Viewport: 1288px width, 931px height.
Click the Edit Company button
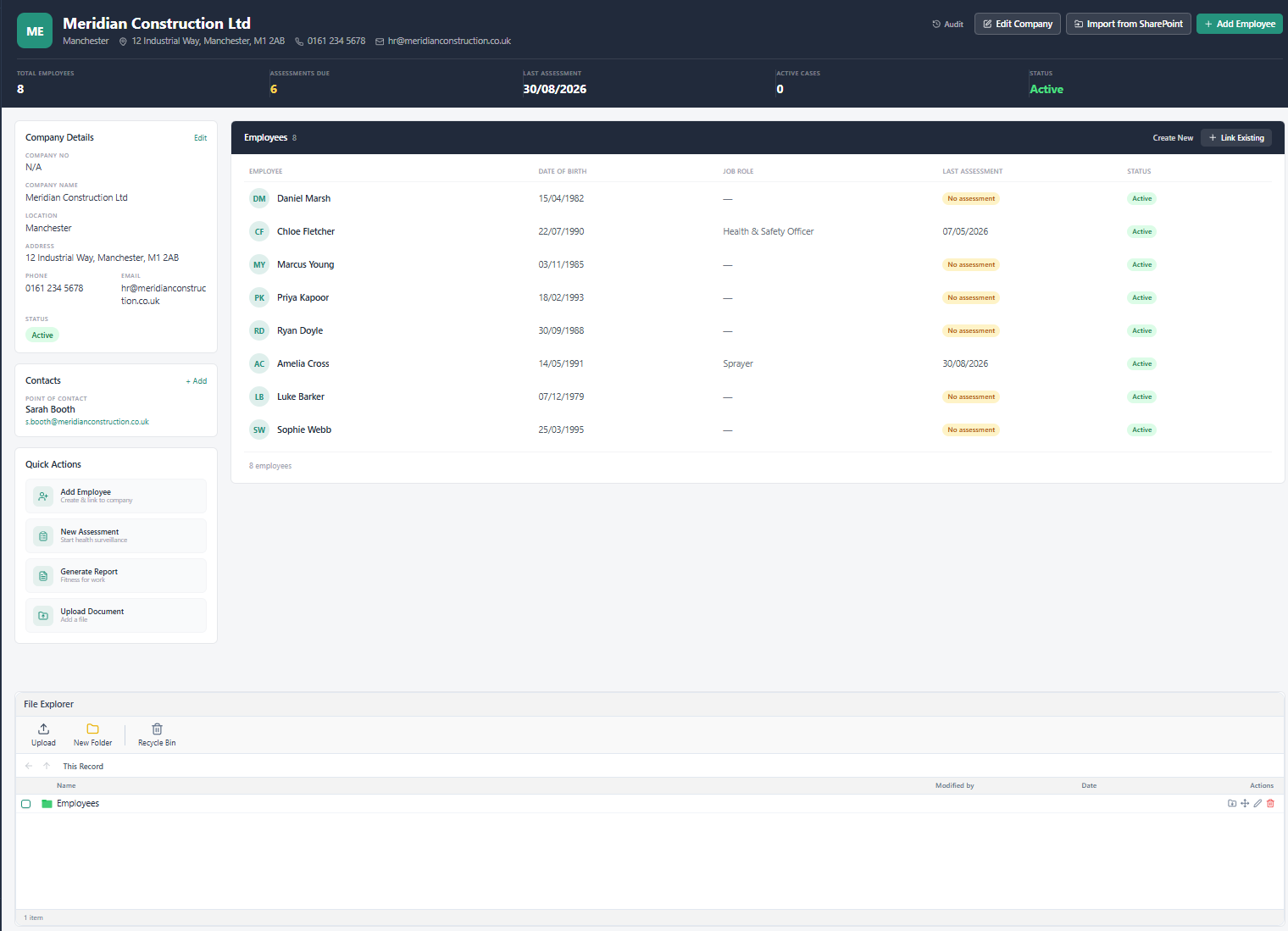[x=1017, y=24]
